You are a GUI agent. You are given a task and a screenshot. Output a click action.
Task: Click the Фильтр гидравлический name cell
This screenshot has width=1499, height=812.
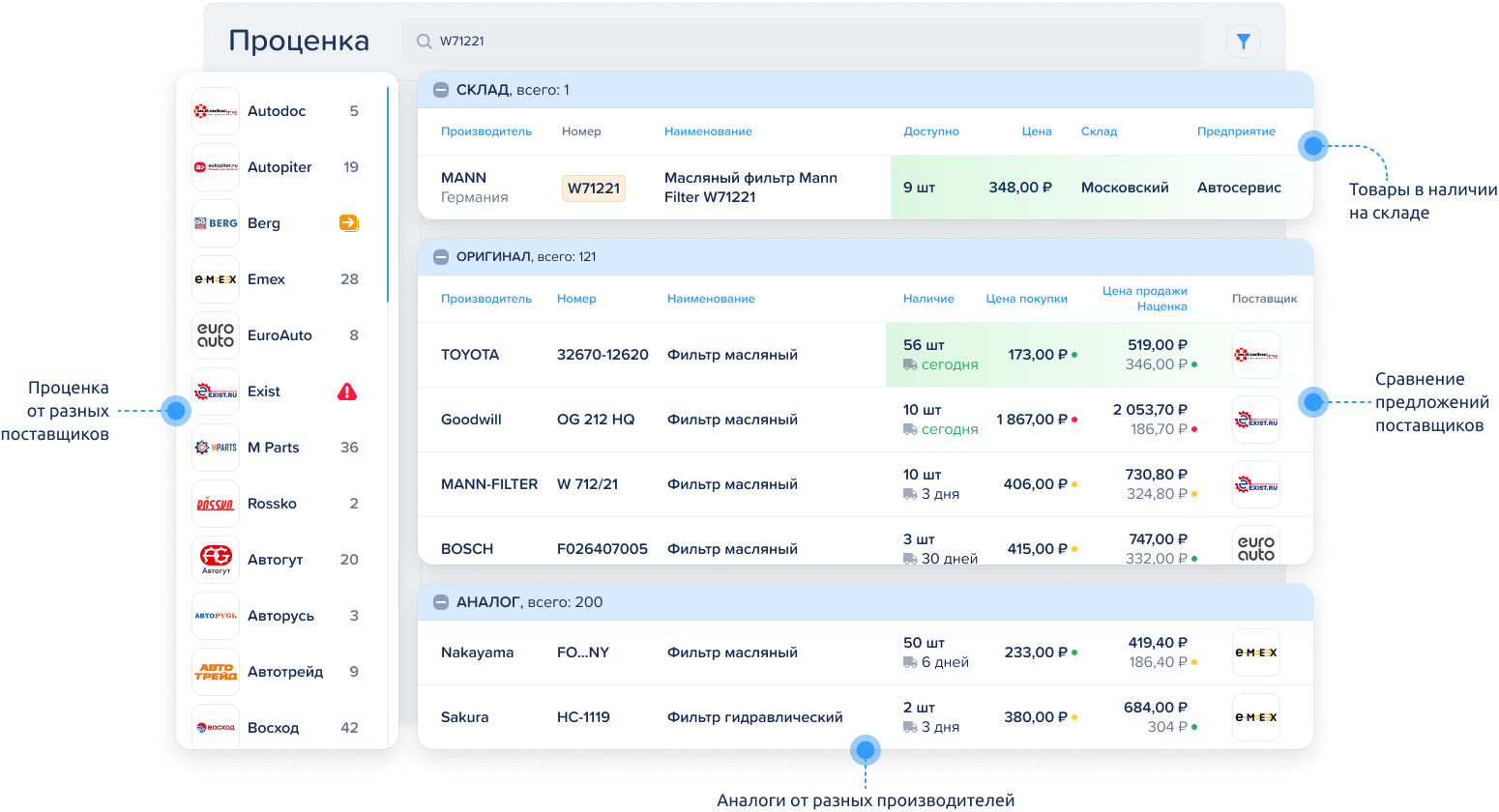pyautogui.click(x=755, y=717)
